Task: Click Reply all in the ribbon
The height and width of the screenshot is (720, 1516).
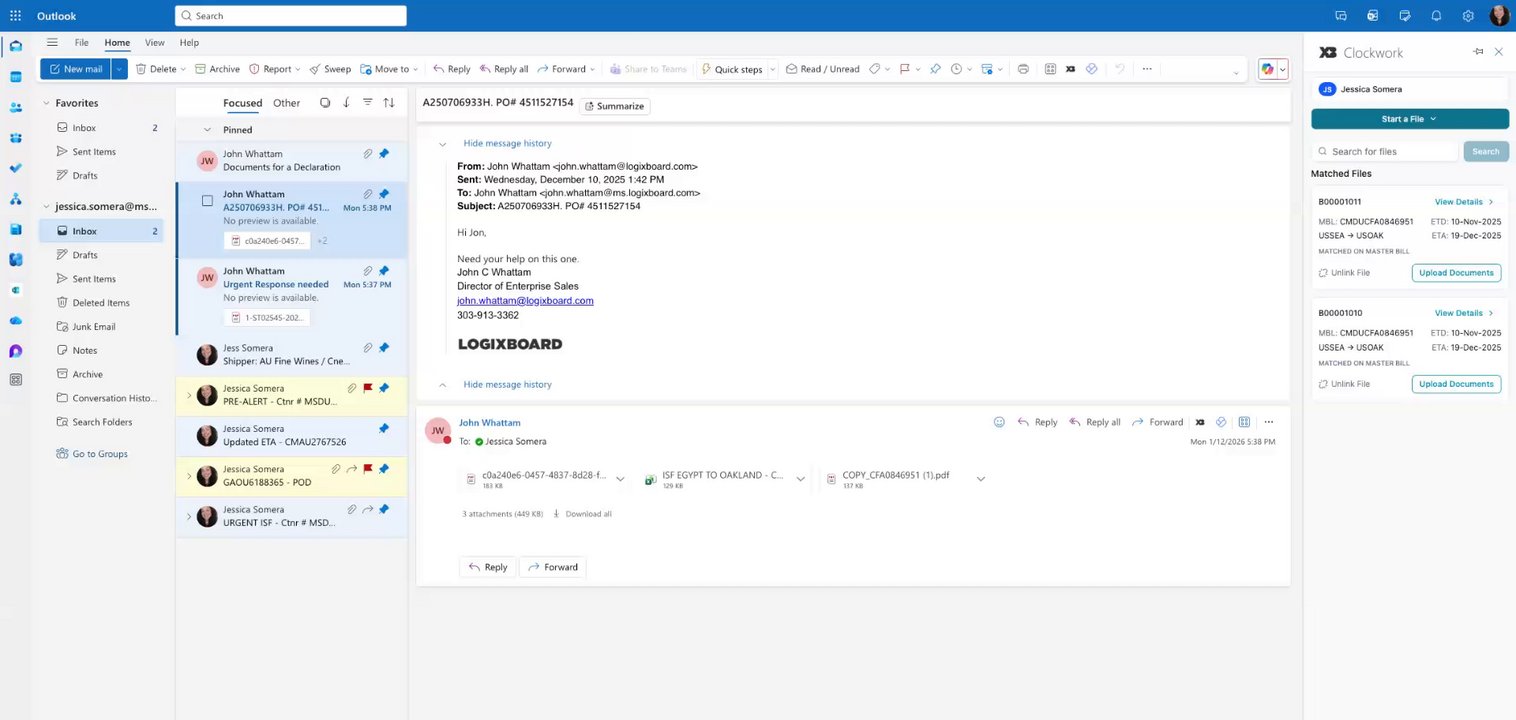Action: pos(504,69)
